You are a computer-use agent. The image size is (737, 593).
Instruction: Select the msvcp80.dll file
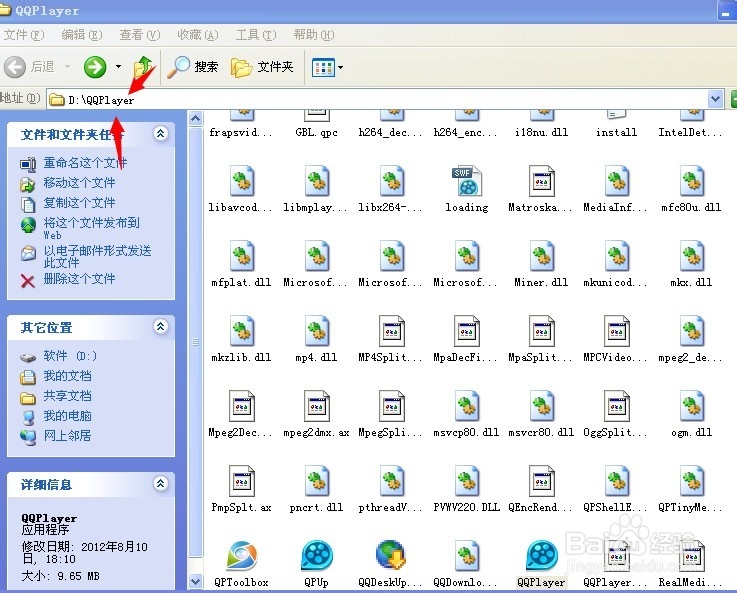point(466,414)
